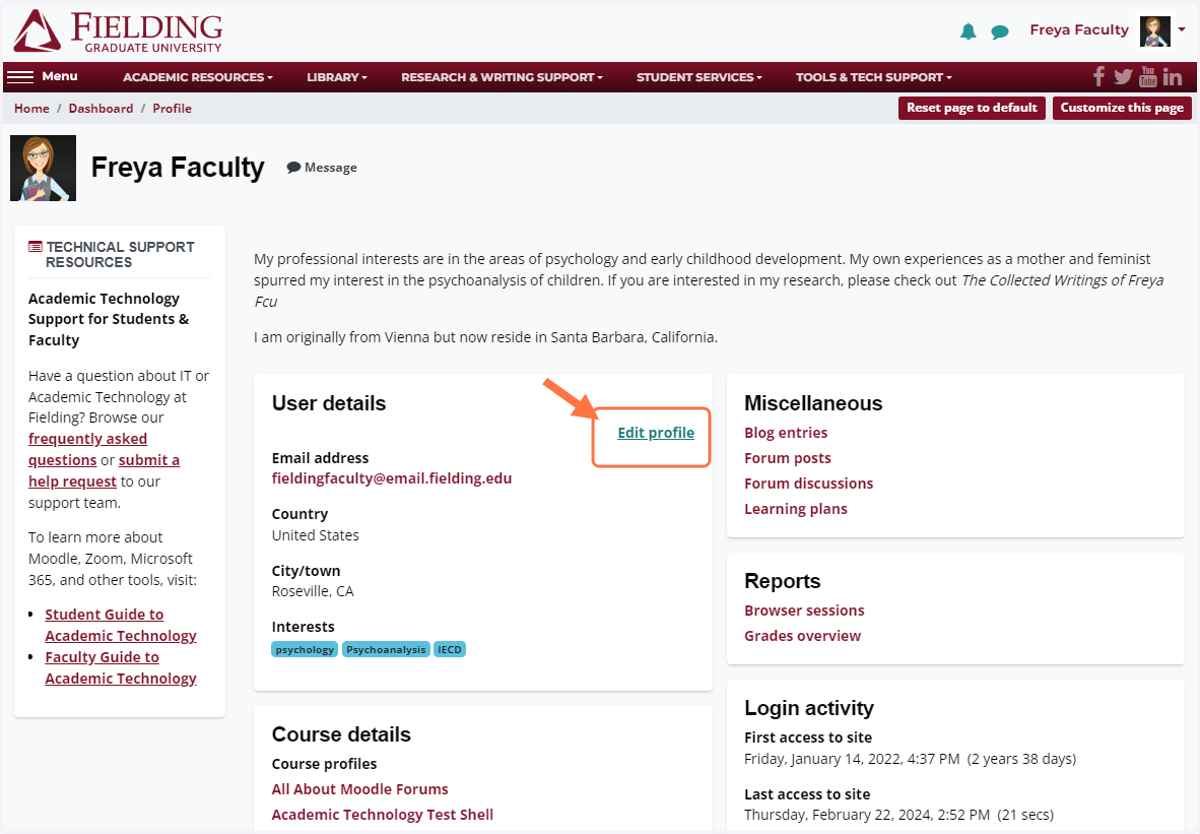
Task: Click the Psychoanalysis interest tag
Action: click(x=386, y=649)
